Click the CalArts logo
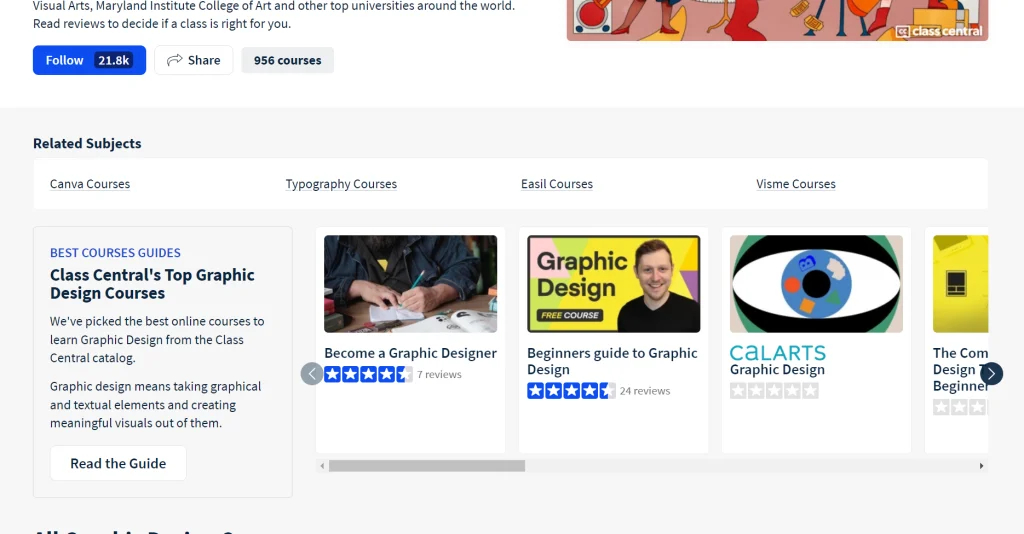The height and width of the screenshot is (534, 1024). (x=777, y=353)
